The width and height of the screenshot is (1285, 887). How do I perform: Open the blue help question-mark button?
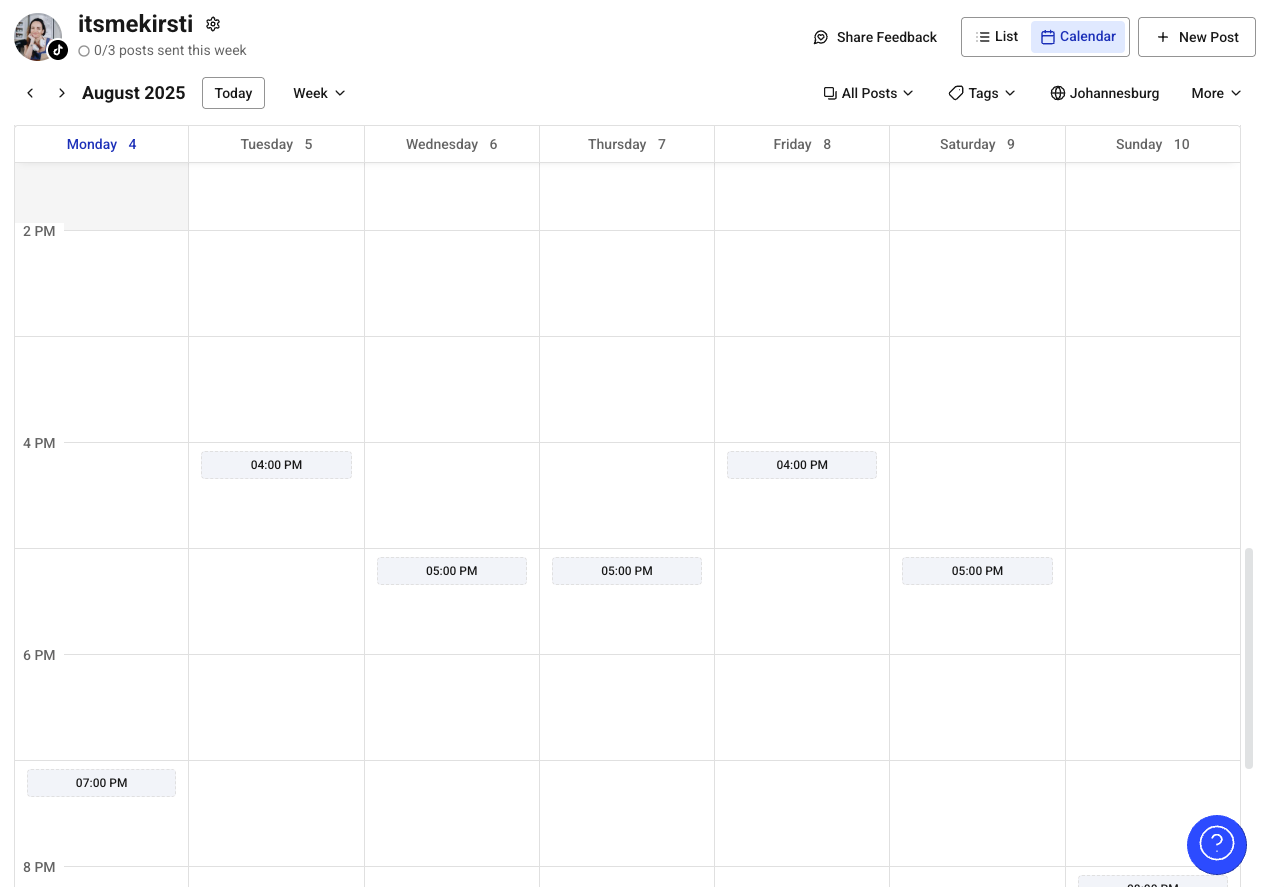[1216, 845]
